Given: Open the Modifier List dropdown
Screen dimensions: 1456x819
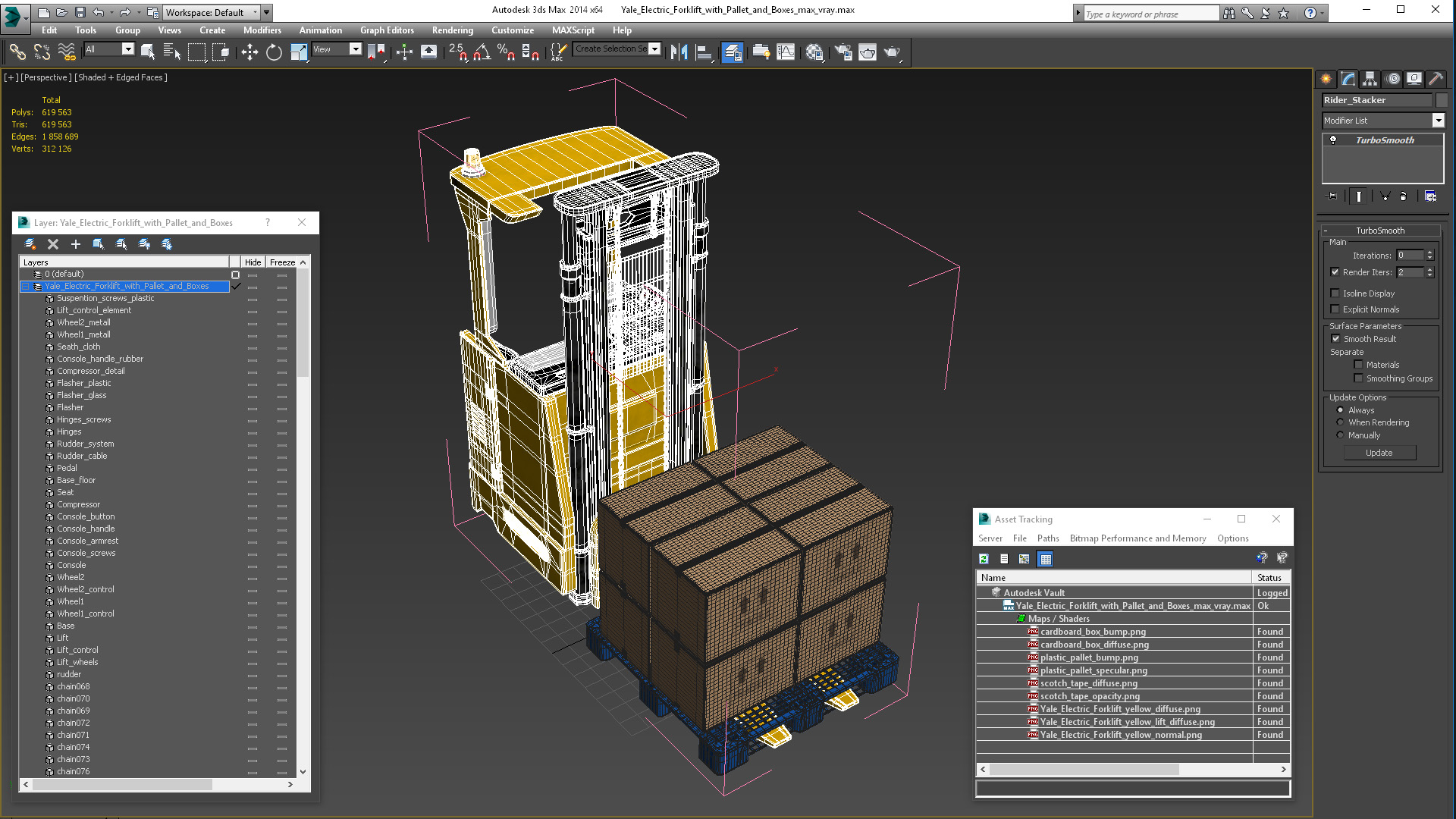Looking at the screenshot, I should tap(1438, 121).
